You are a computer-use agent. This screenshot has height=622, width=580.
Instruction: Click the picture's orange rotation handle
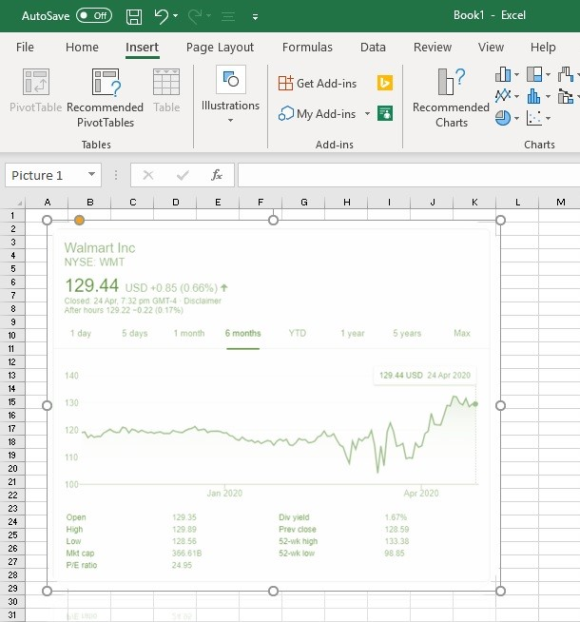[79, 220]
